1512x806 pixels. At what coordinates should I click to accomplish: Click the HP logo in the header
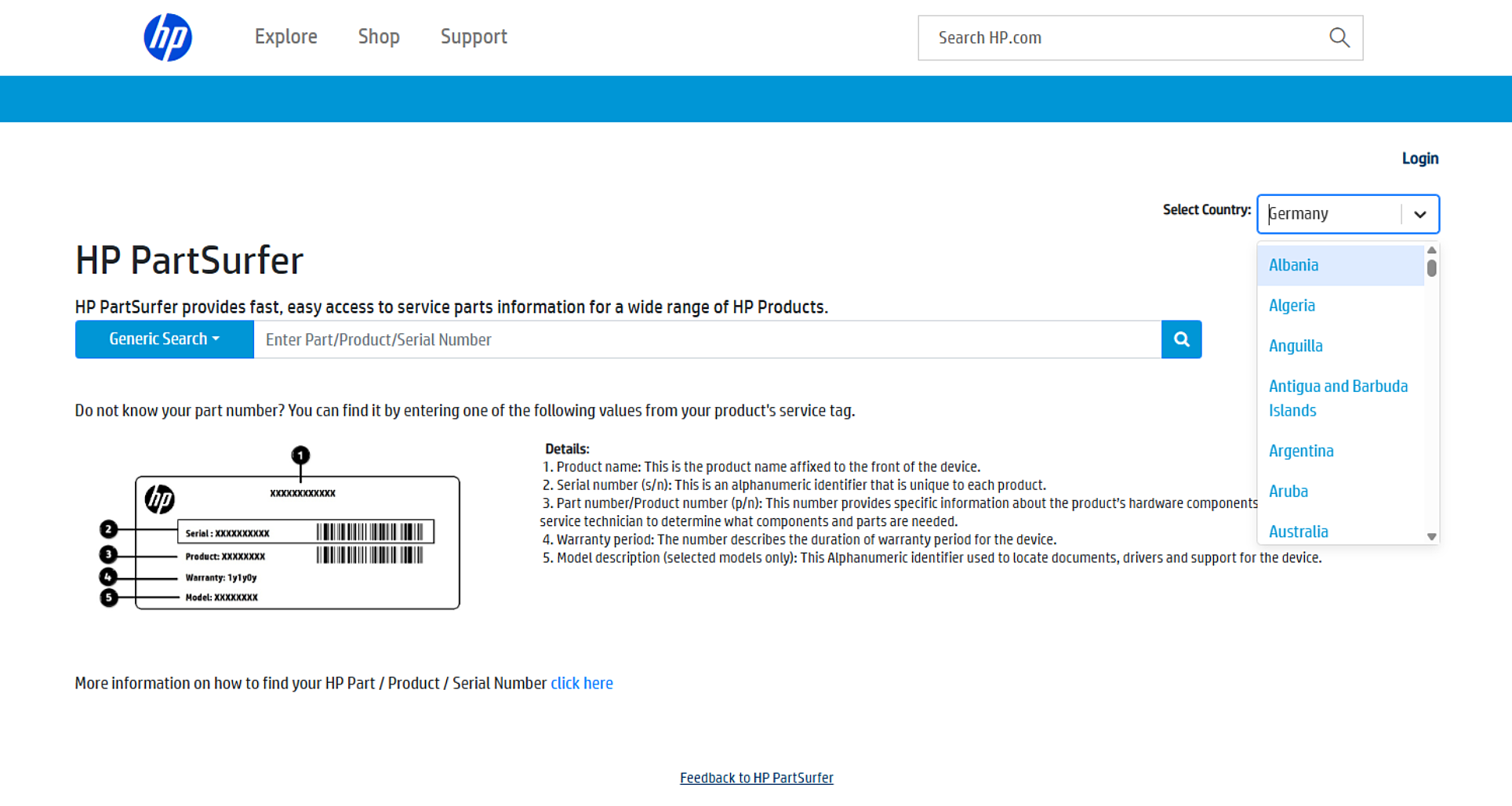(168, 38)
